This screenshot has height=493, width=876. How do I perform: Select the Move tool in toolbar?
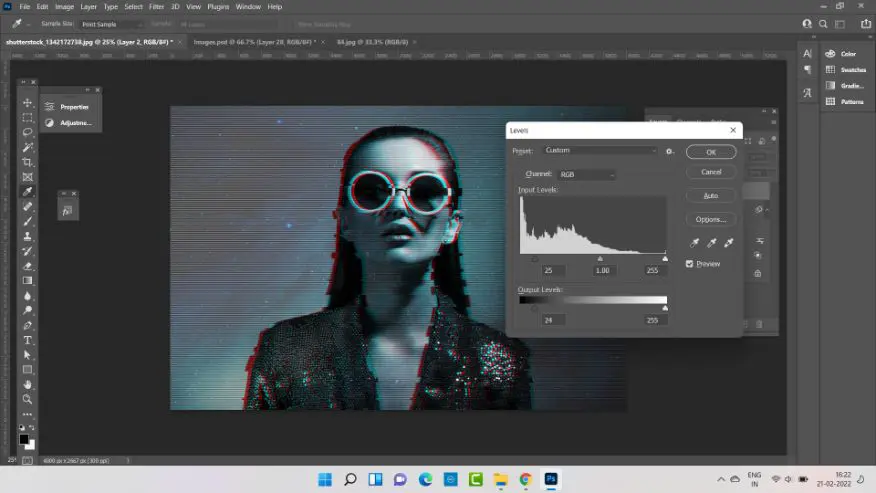(28, 103)
